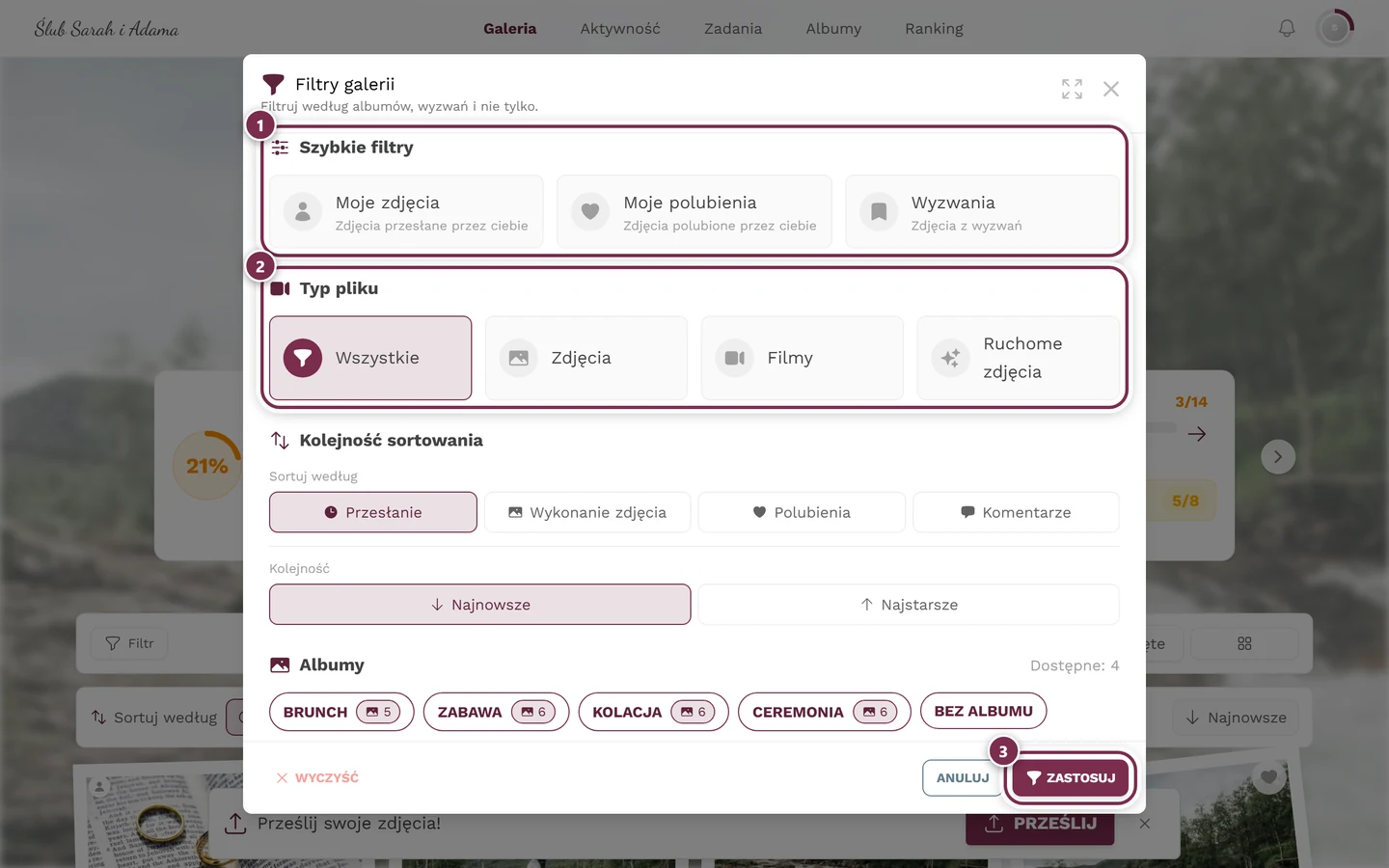Screen dimensions: 1389x868
Task: Toggle the Moje zdjęcia quick filter
Action: (x=406, y=211)
